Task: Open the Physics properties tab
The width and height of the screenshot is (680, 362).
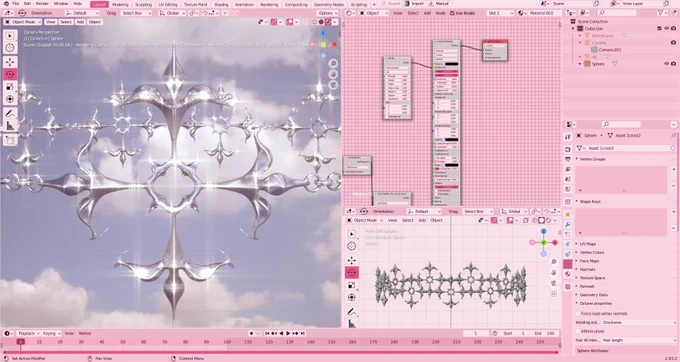Action: pos(568,244)
